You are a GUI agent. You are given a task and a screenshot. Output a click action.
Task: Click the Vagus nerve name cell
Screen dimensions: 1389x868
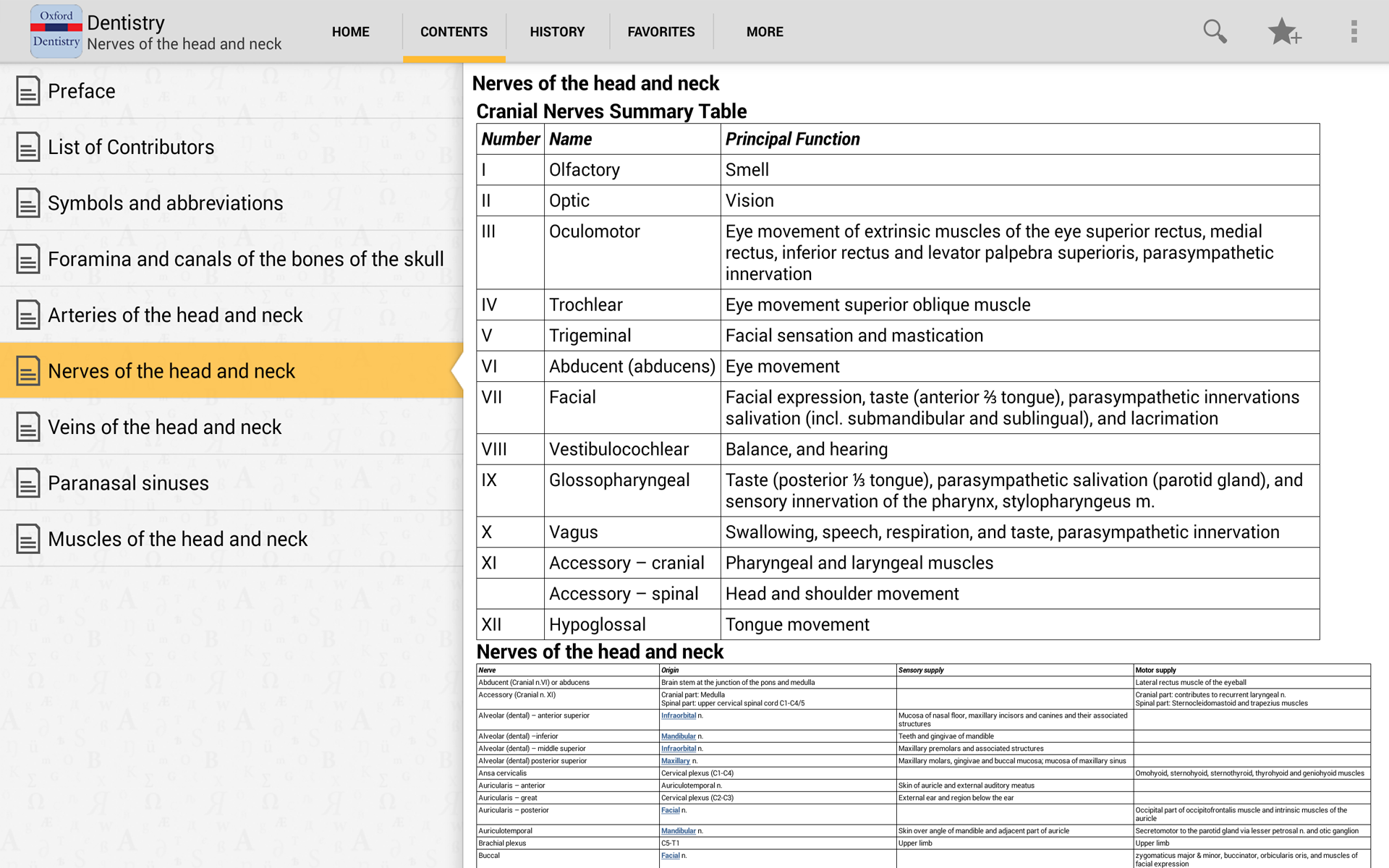632,532
